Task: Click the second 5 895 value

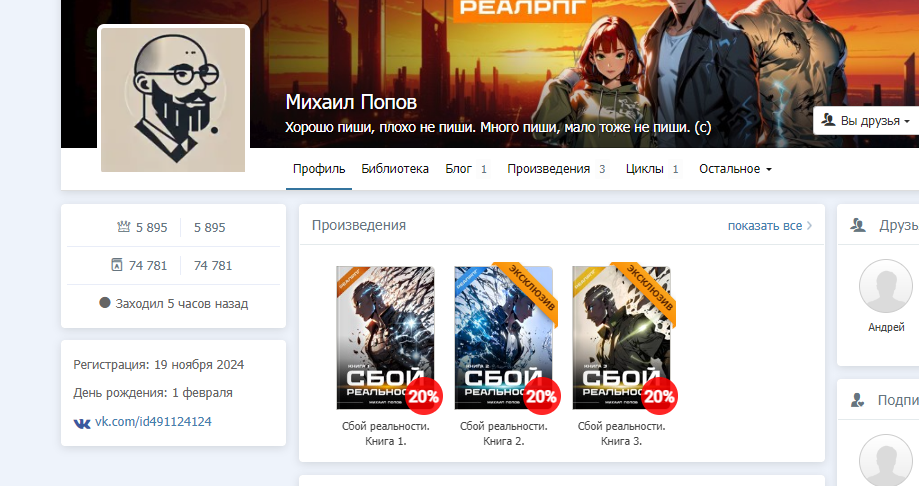Action: (x=209, y=227)
